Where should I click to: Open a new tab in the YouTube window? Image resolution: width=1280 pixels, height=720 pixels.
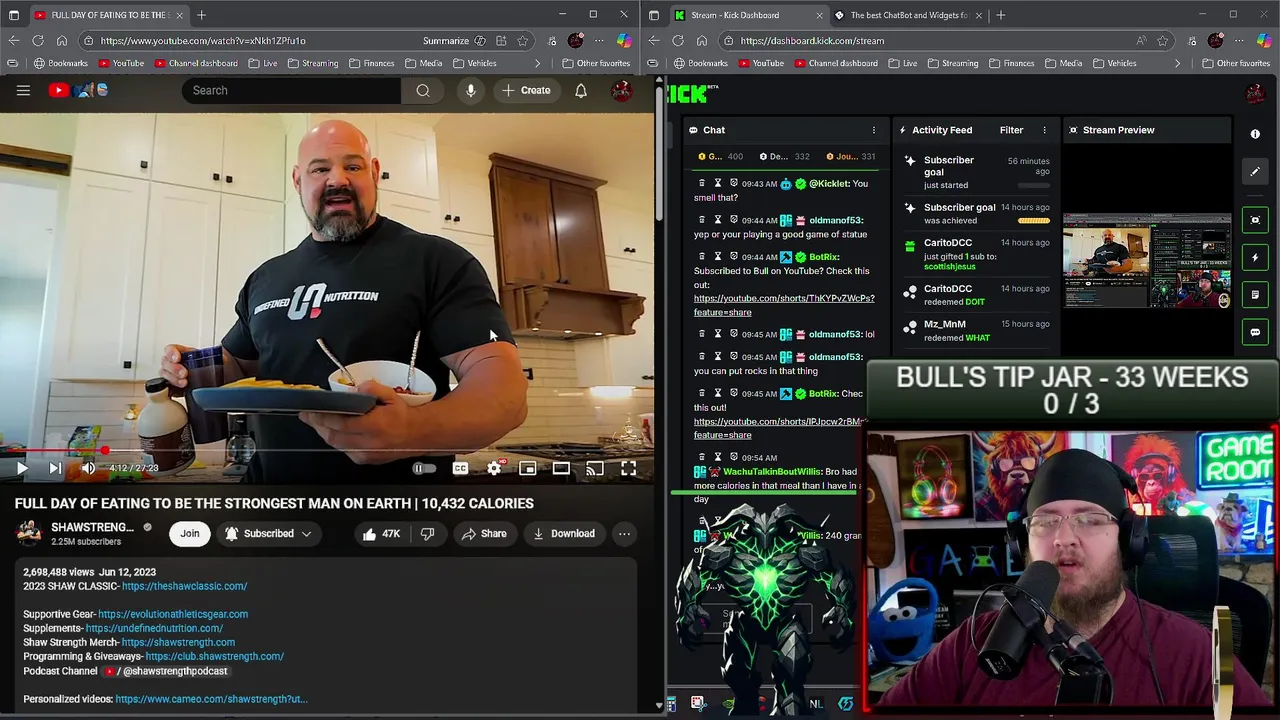[x=201, y=15]
